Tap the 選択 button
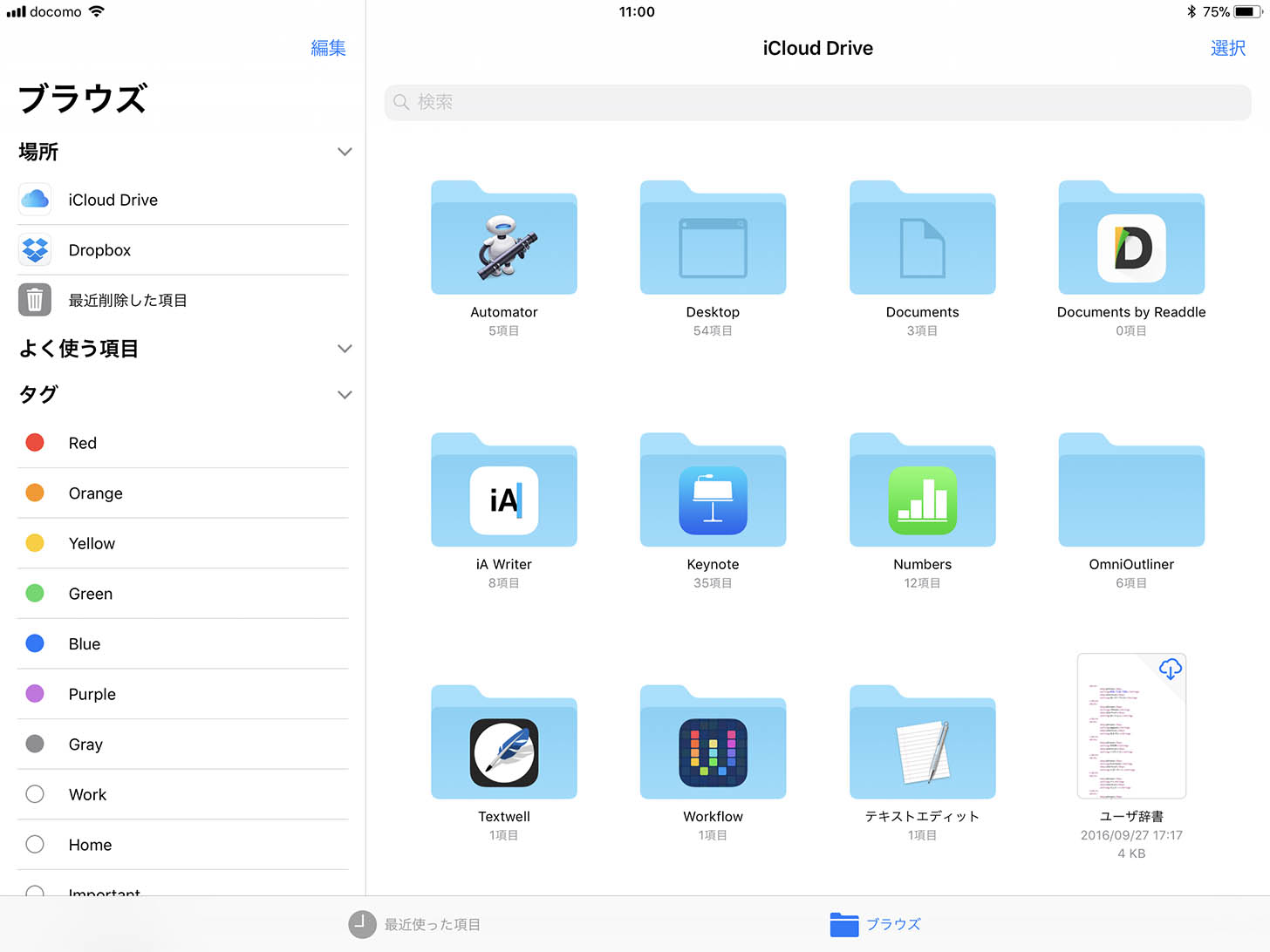Screen dimensions: 1270x952 (1227, 48)
